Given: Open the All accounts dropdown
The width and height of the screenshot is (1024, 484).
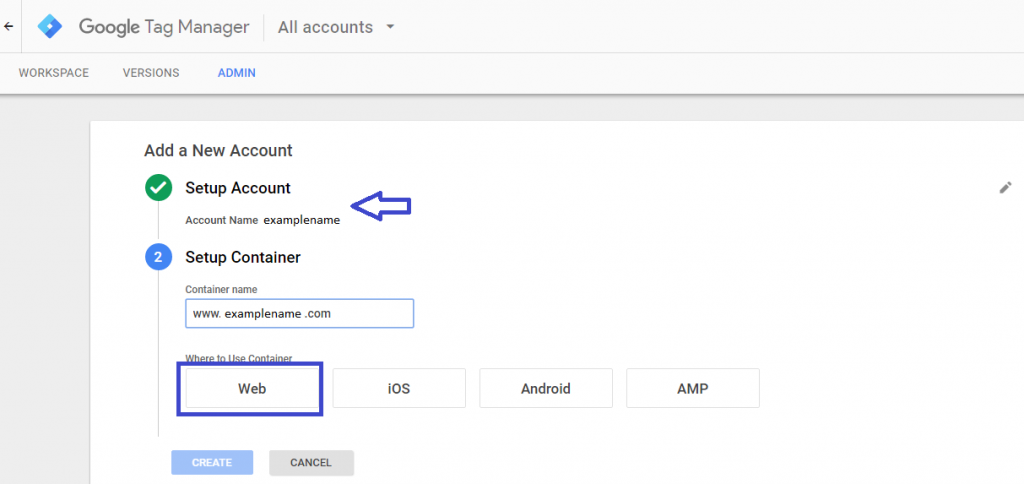Looking at the screenshot, I should tap(336, 27).
